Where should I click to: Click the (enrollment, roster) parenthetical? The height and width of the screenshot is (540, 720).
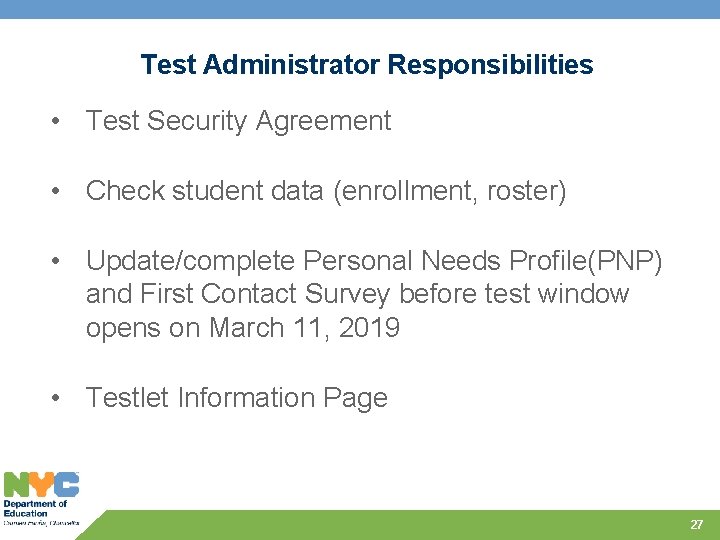[x=450, y=191]
